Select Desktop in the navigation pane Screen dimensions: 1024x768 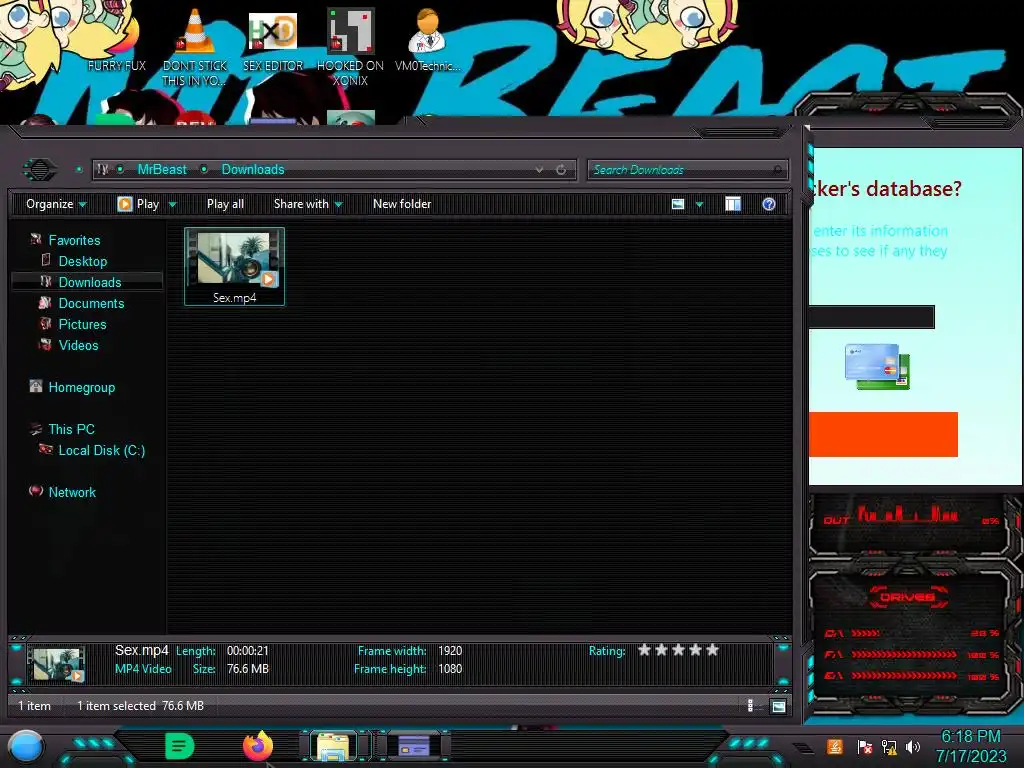83,261
